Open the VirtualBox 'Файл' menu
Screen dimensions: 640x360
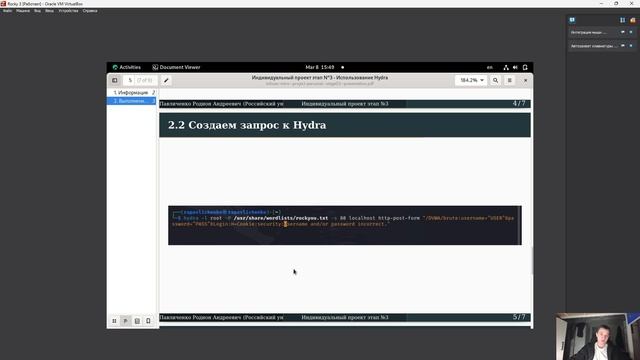(7, 11)
